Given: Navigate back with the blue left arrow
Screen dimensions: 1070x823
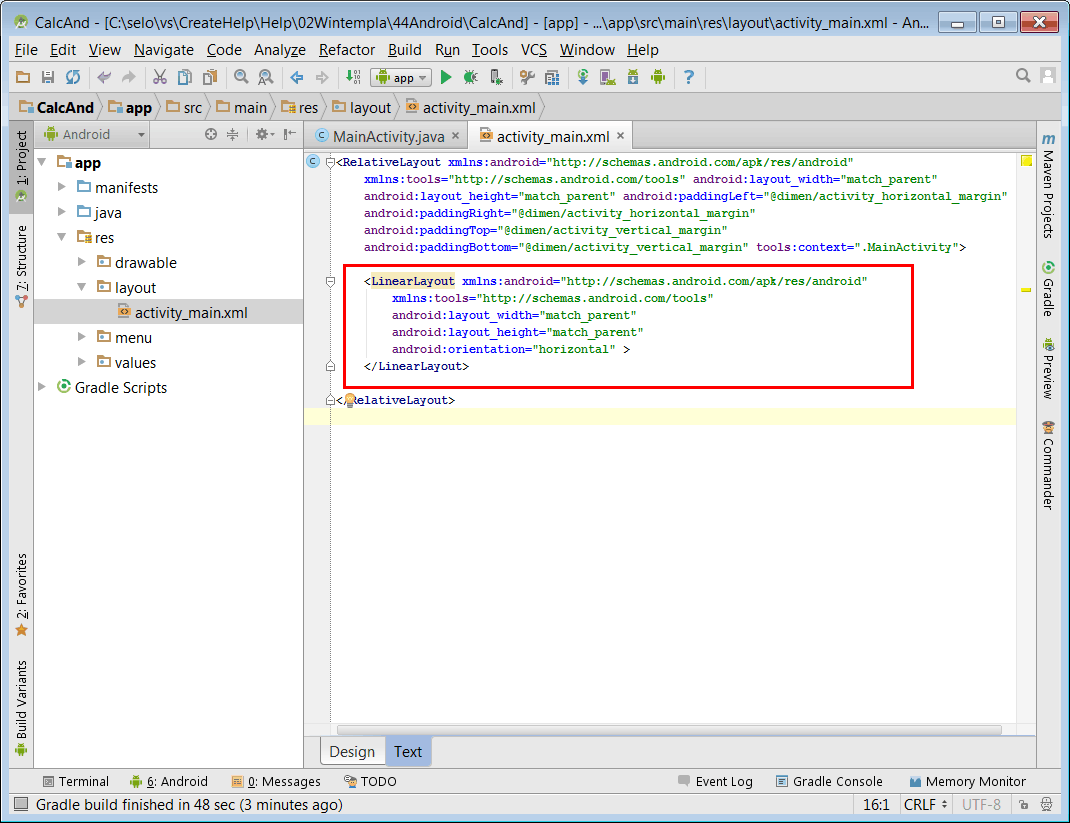Looking at the screenshot, I should [x=297, y=77].
